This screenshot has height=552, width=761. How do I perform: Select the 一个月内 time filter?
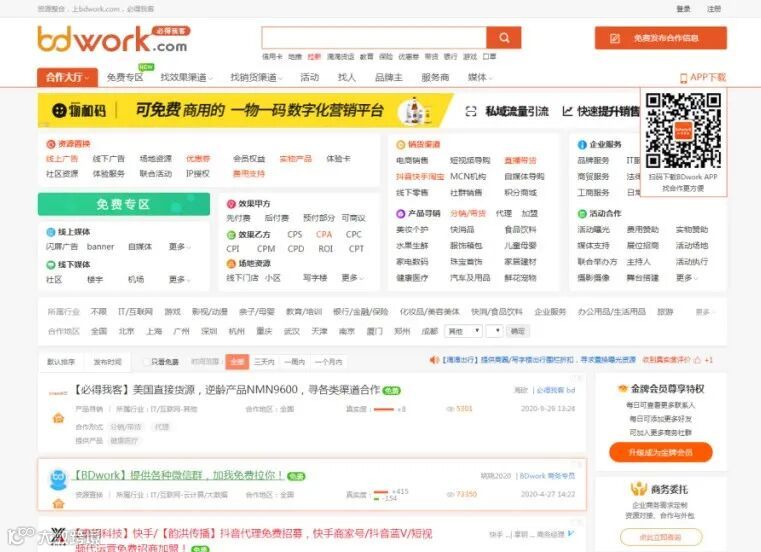coord(329,362)
